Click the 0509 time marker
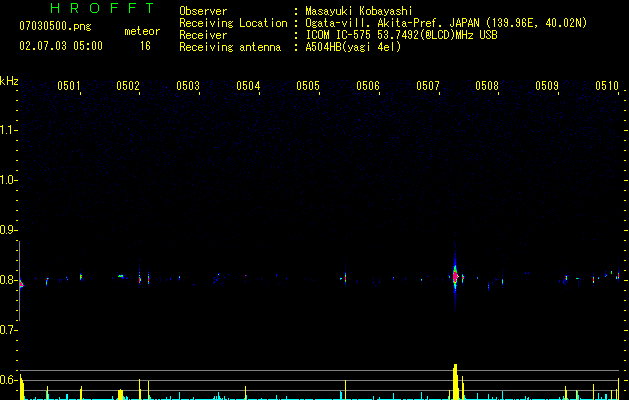629x400 pixels. 547,85
